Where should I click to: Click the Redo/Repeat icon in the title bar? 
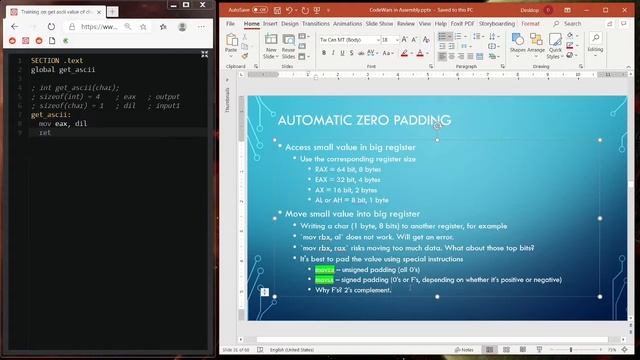305,10
